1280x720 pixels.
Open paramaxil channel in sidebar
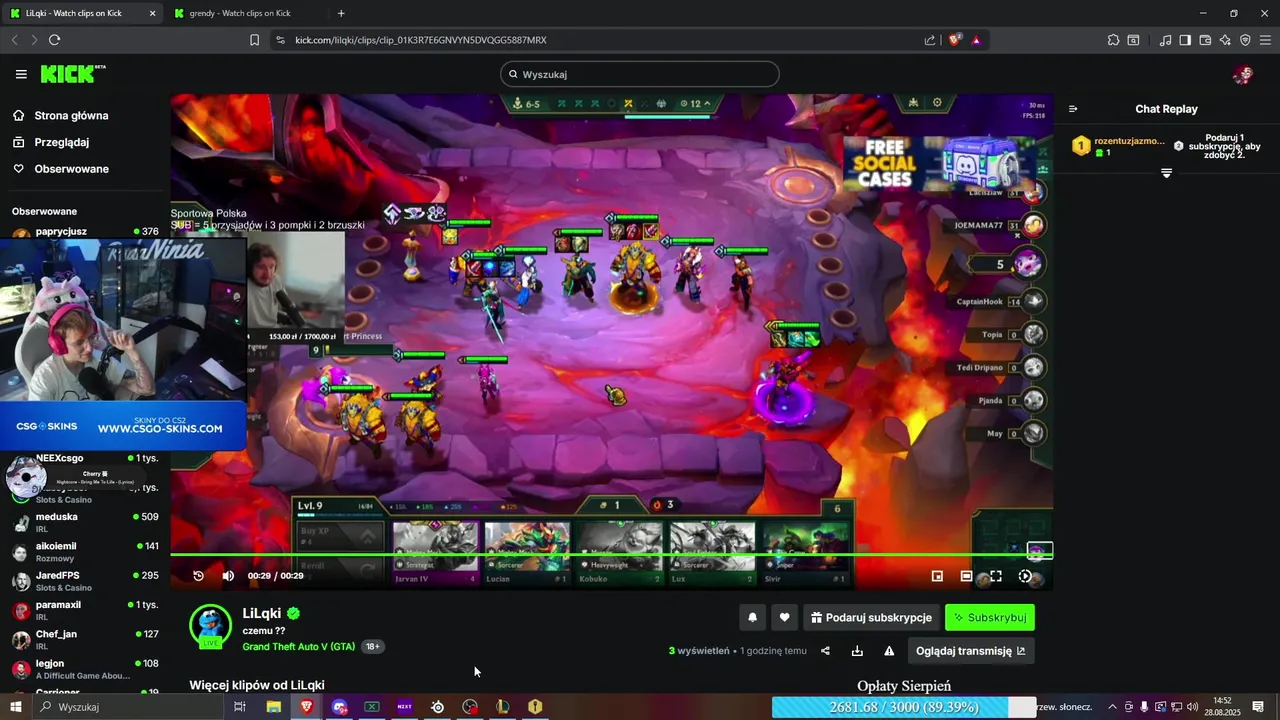click(x=85, y=611)
